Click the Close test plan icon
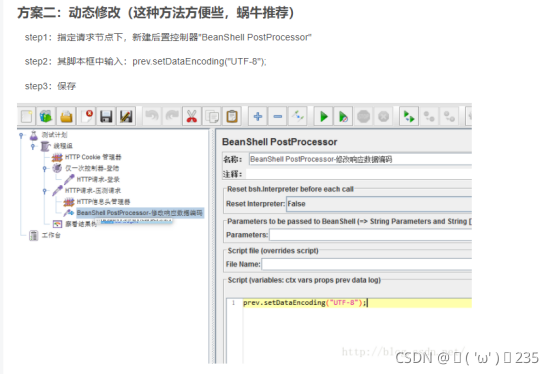This screenshot has width=554, height=375. point(86,116)
